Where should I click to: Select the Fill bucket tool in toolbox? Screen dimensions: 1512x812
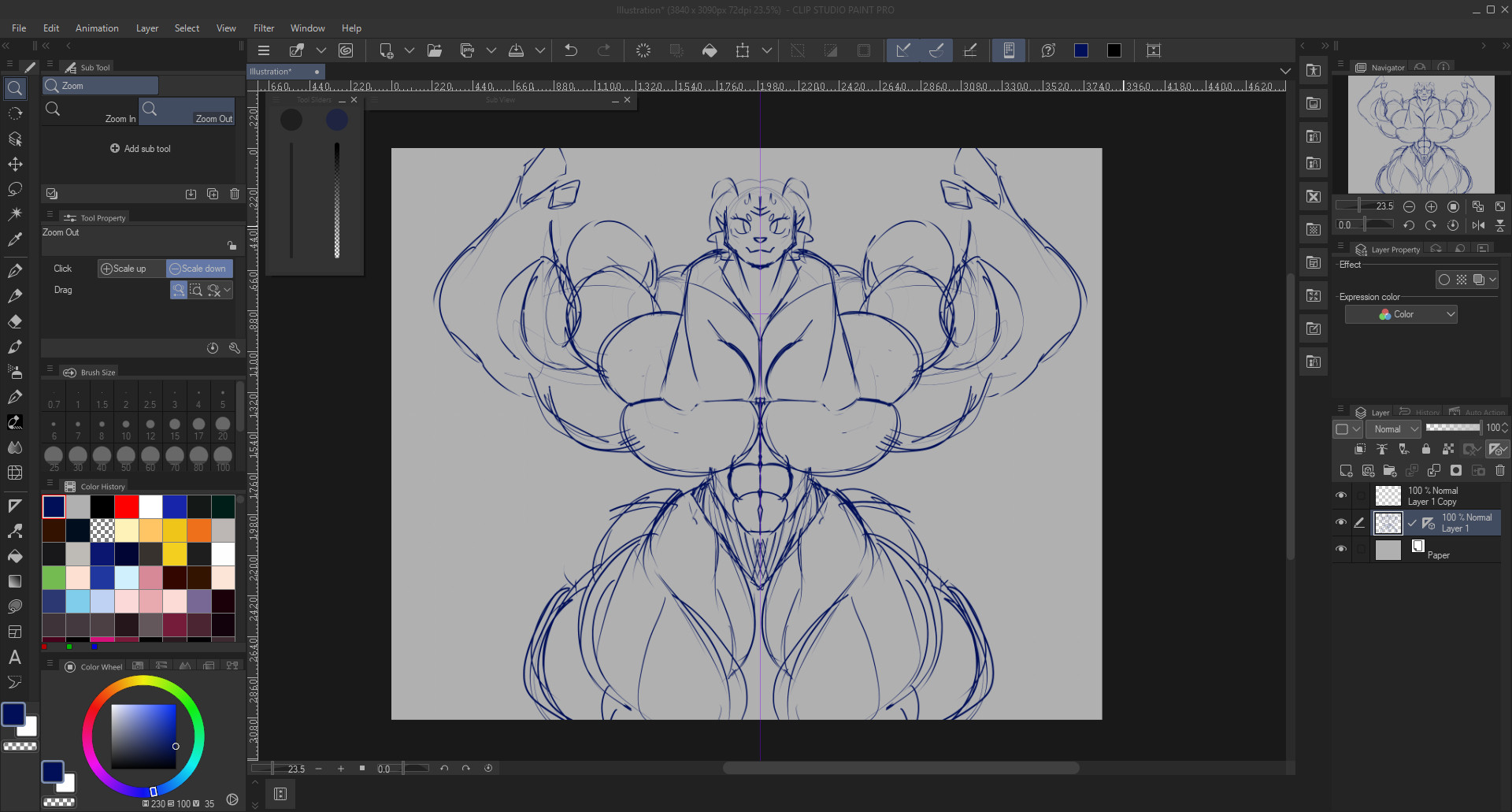(x=15, y=556)
